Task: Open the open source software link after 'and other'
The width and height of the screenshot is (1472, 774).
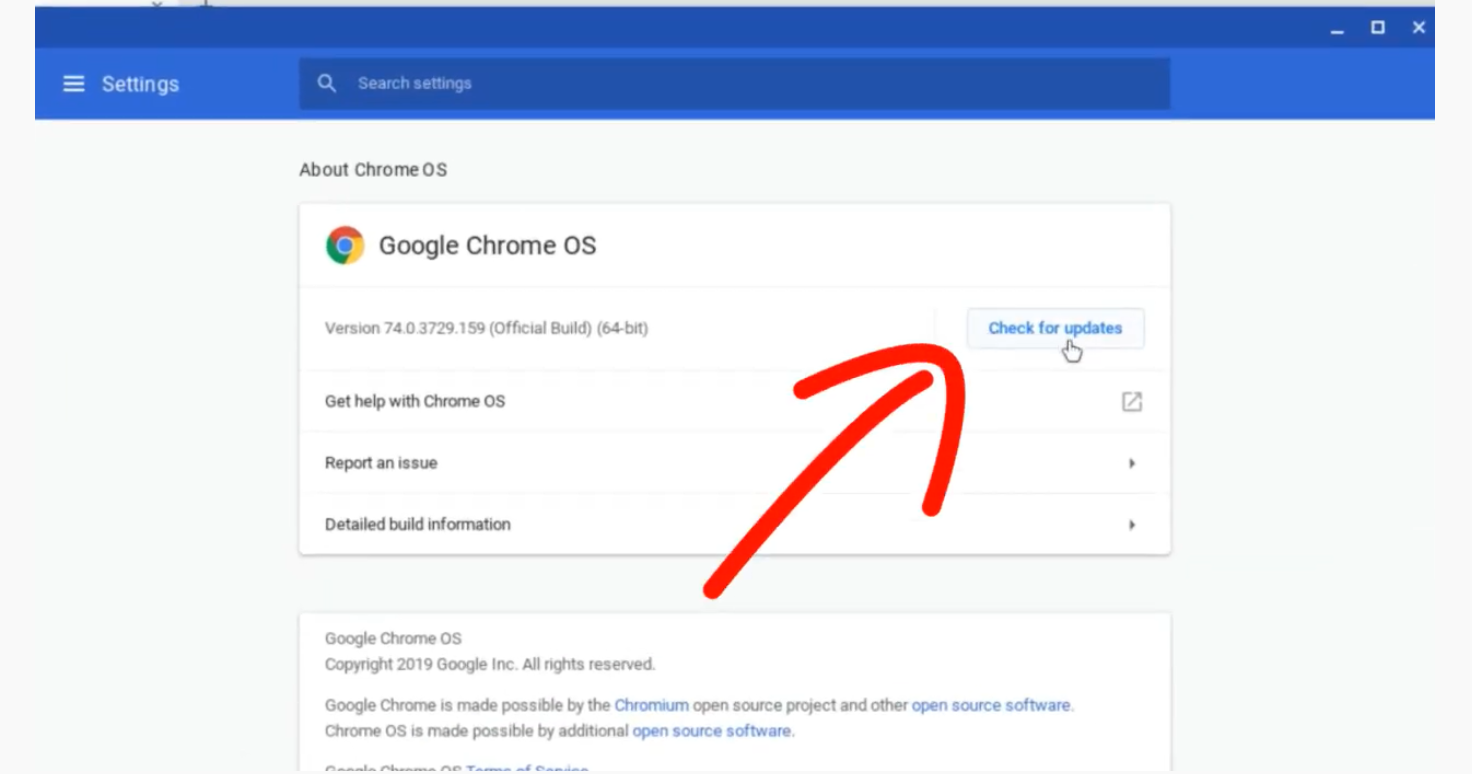Action: pyautogui.click(x=991, y=705)
